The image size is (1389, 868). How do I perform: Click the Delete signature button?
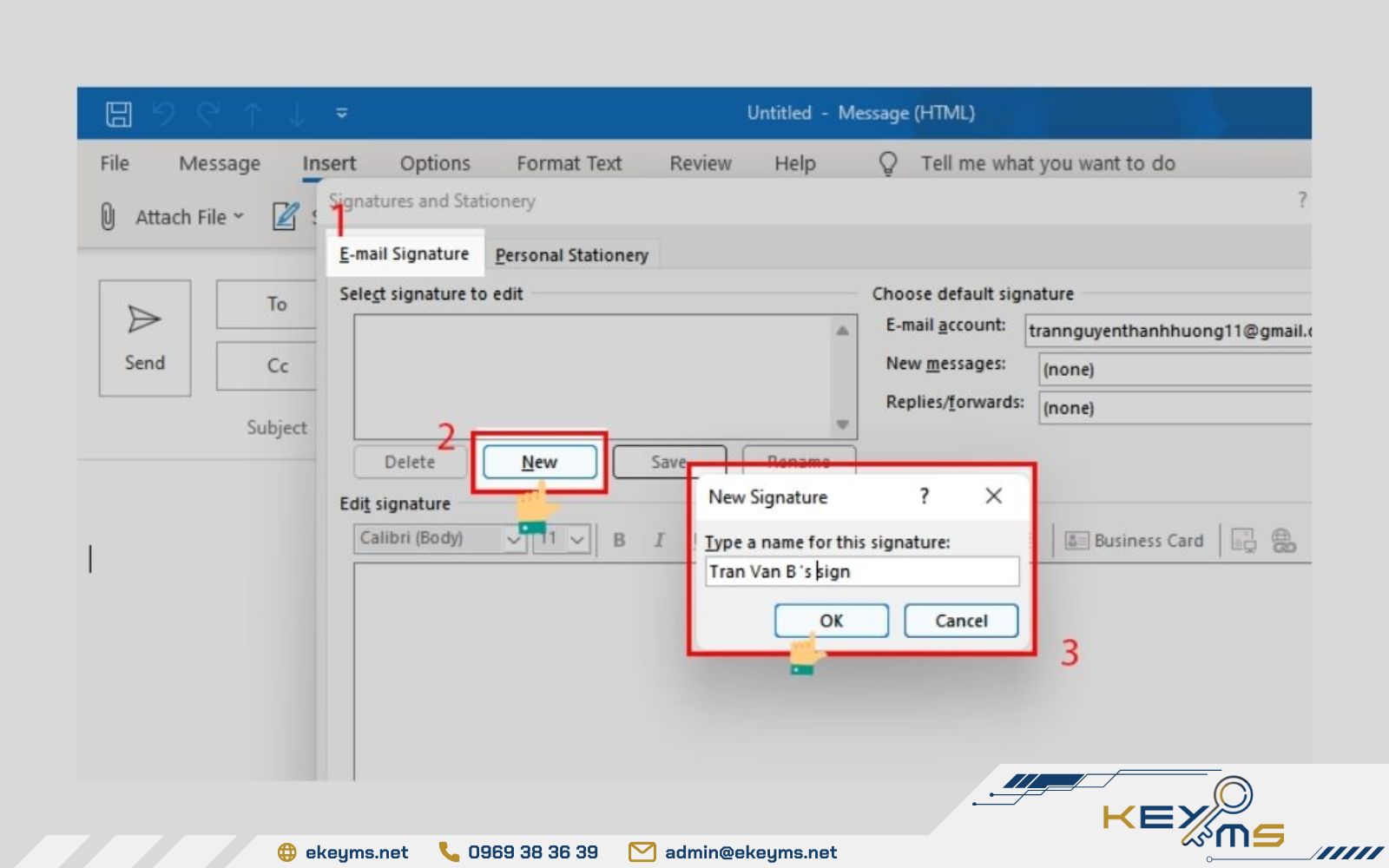click(x=410, y=462)
